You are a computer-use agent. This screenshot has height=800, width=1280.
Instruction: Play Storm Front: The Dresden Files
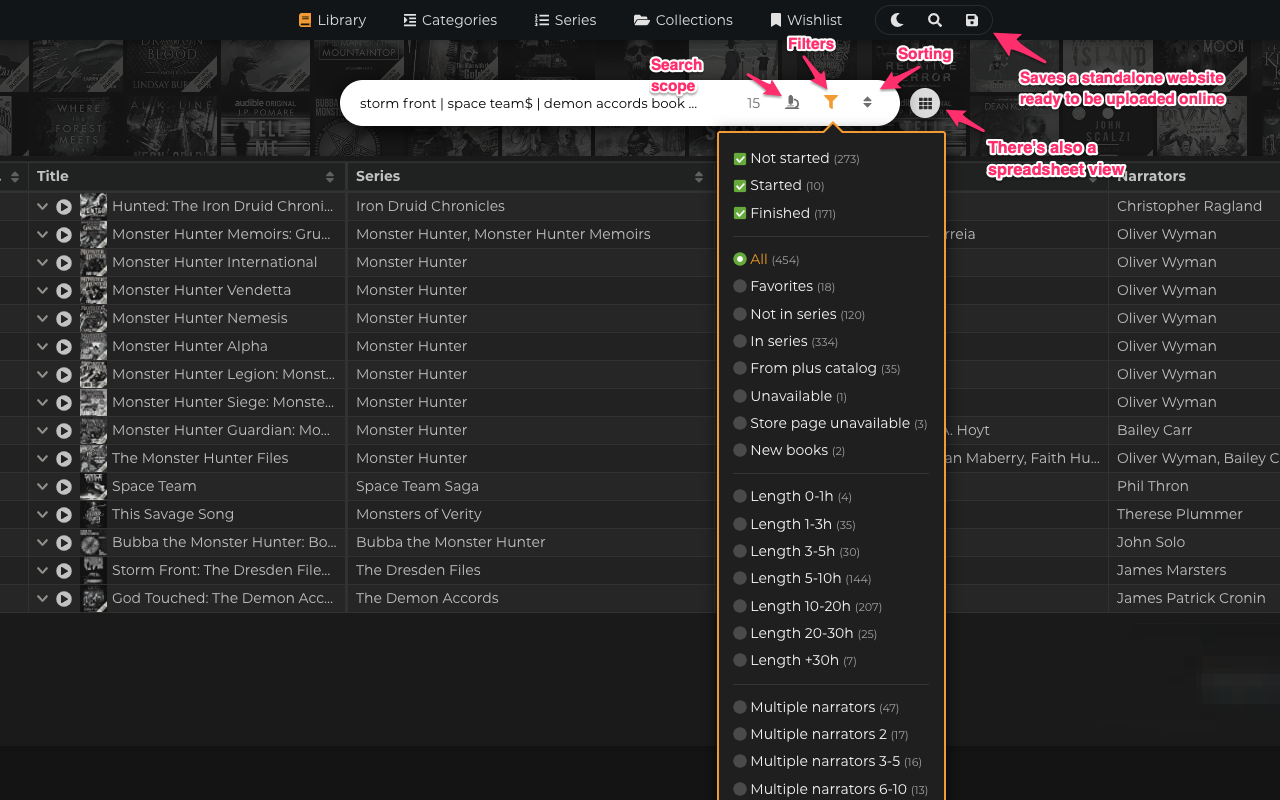(64, 570)
